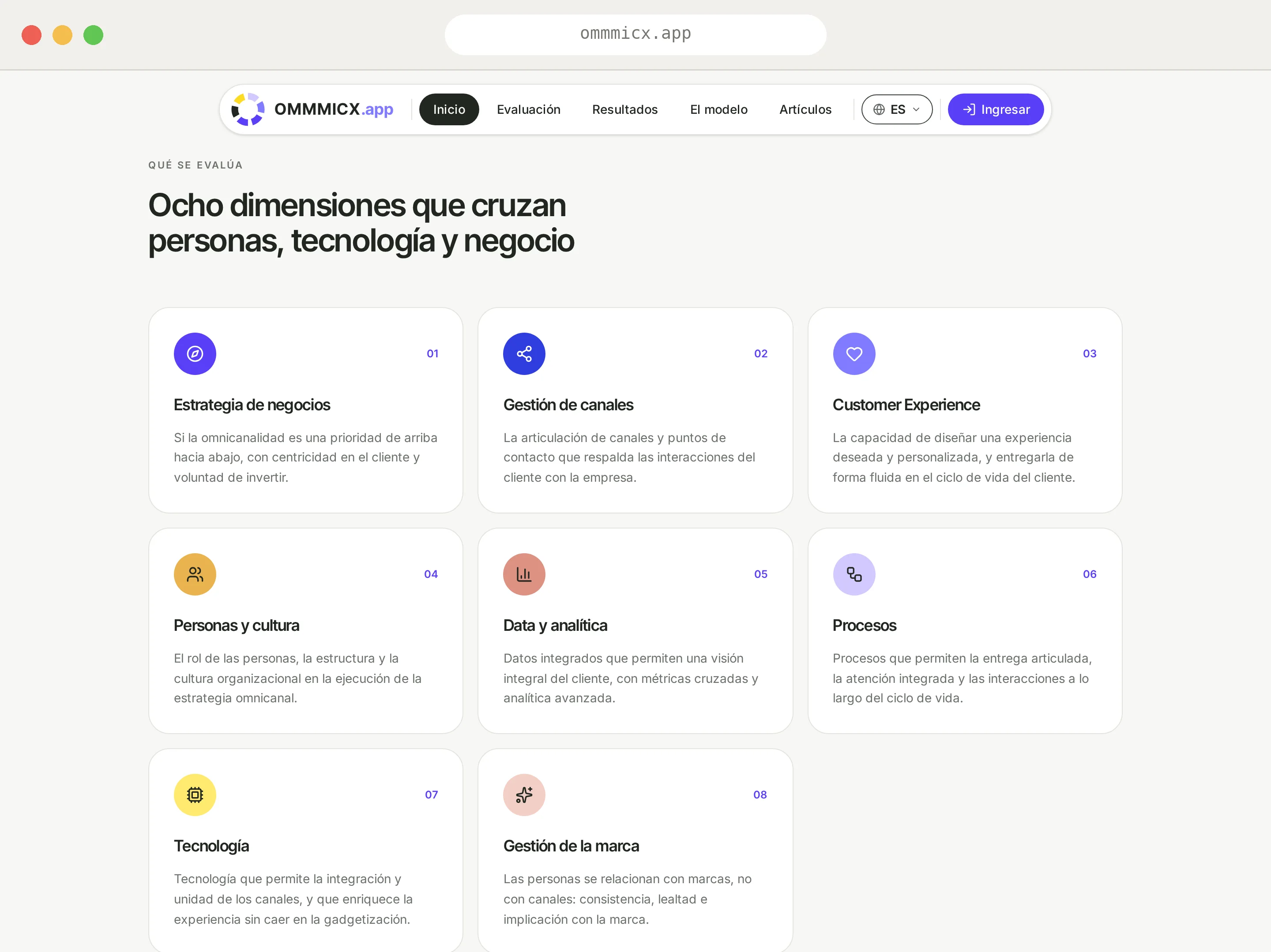This screenshot has height=952, width=1271.
Task: Click the share icon on Gestión de canales
Action: [x=524, y=354]
